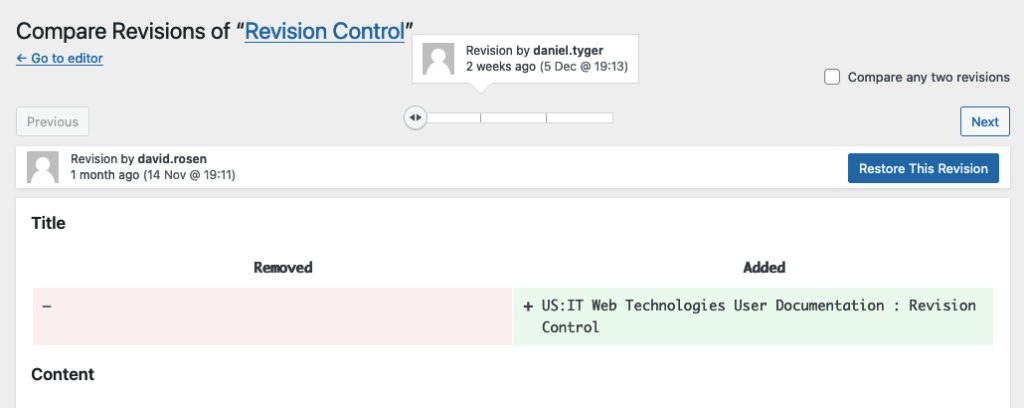Return via the Go to editor link

59,58
